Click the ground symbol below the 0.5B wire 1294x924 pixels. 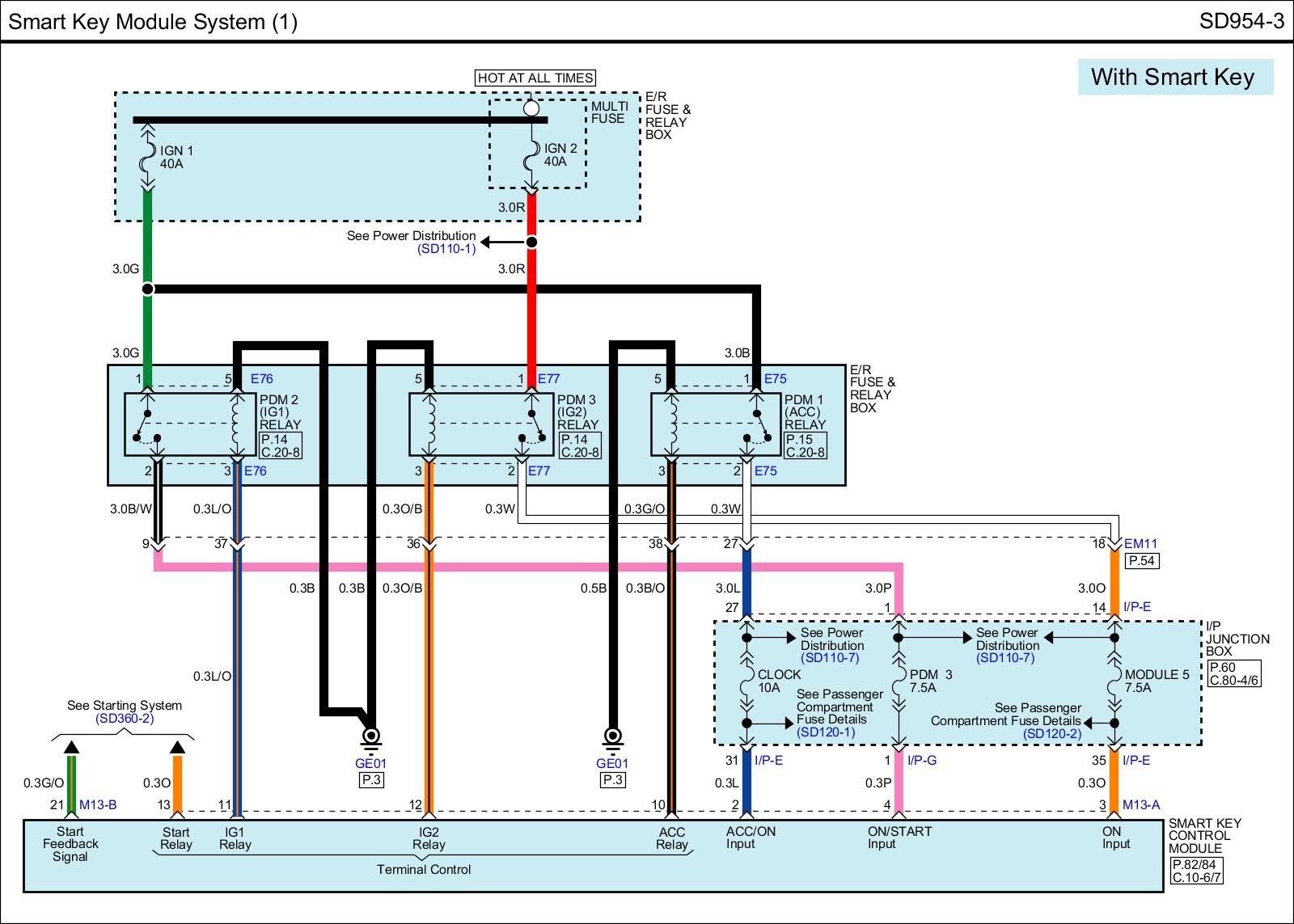click(x=612, y=736)
